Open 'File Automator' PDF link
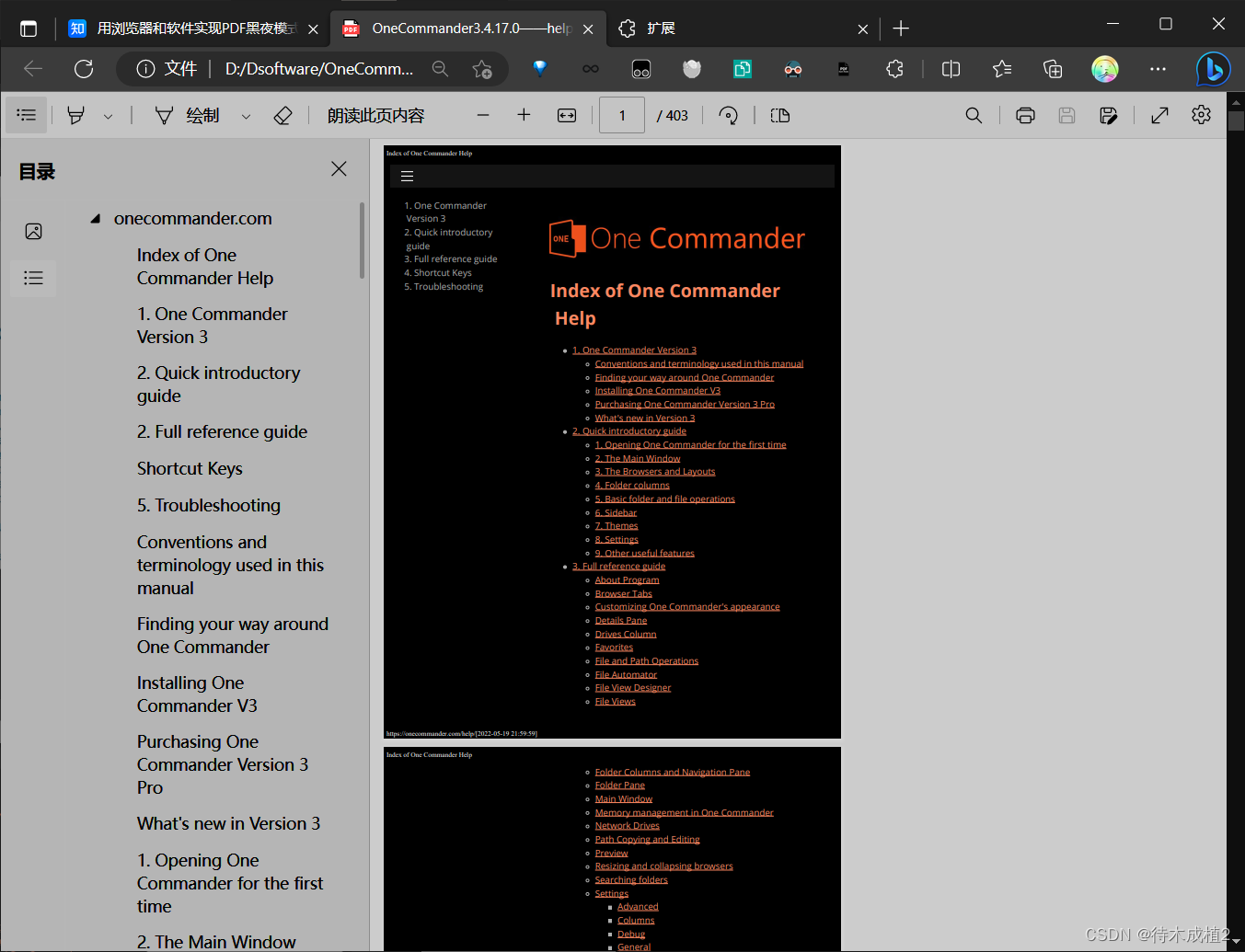 pos(626,675)
